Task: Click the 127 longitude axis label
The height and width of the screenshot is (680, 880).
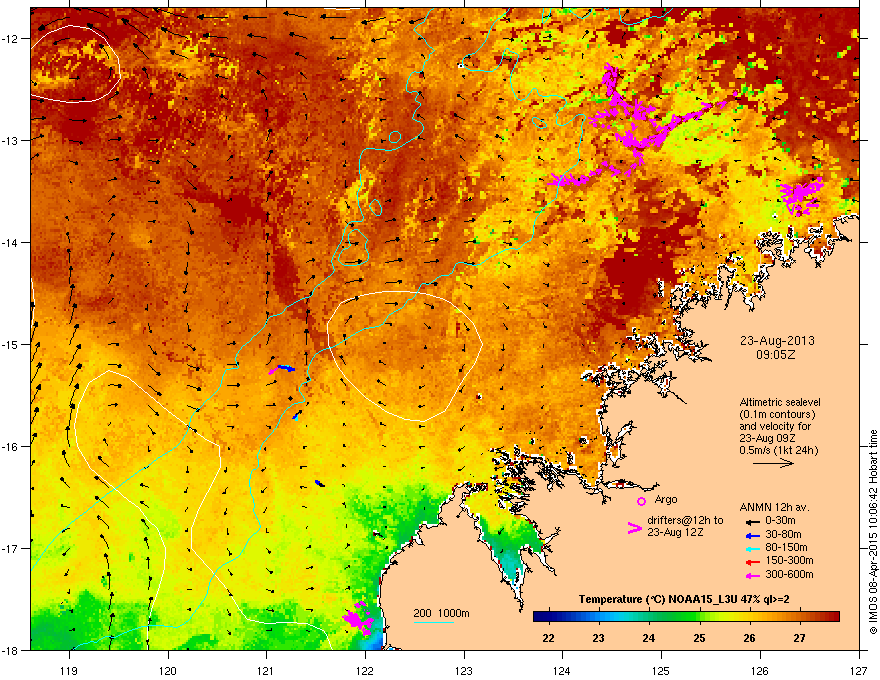Action: pos(859,670)
